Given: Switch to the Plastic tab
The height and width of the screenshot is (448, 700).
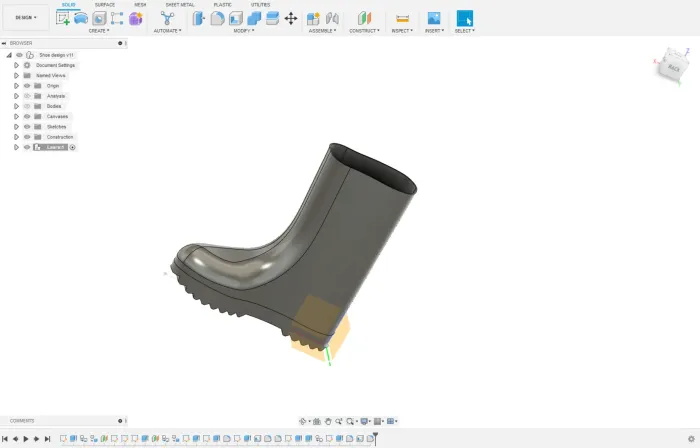Looking at the screenshot, I should point(222,4).
